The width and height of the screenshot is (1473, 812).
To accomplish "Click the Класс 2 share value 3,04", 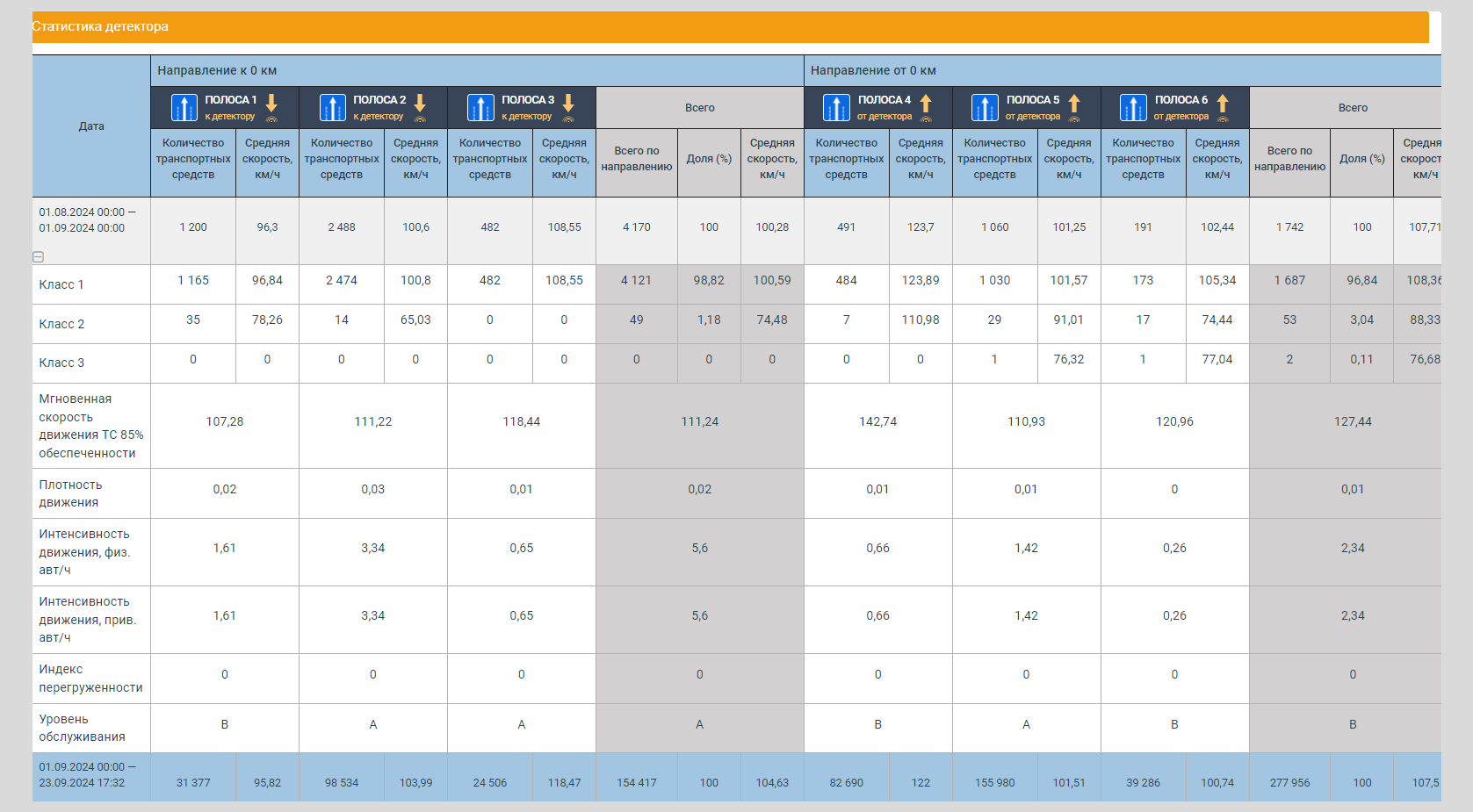I will (x=1362, y=320).
